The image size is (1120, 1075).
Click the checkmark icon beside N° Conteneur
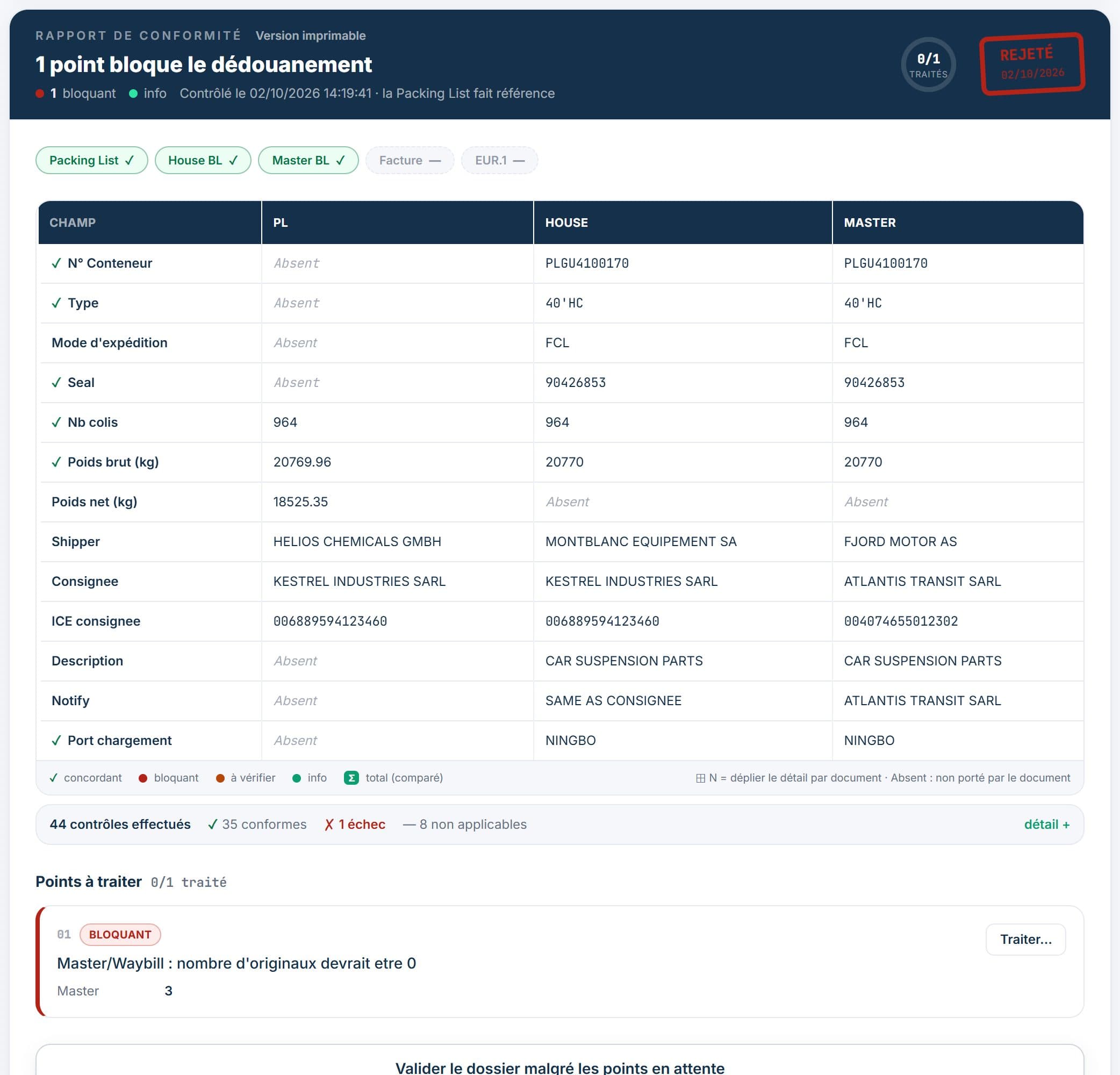(x=56, y=263)
